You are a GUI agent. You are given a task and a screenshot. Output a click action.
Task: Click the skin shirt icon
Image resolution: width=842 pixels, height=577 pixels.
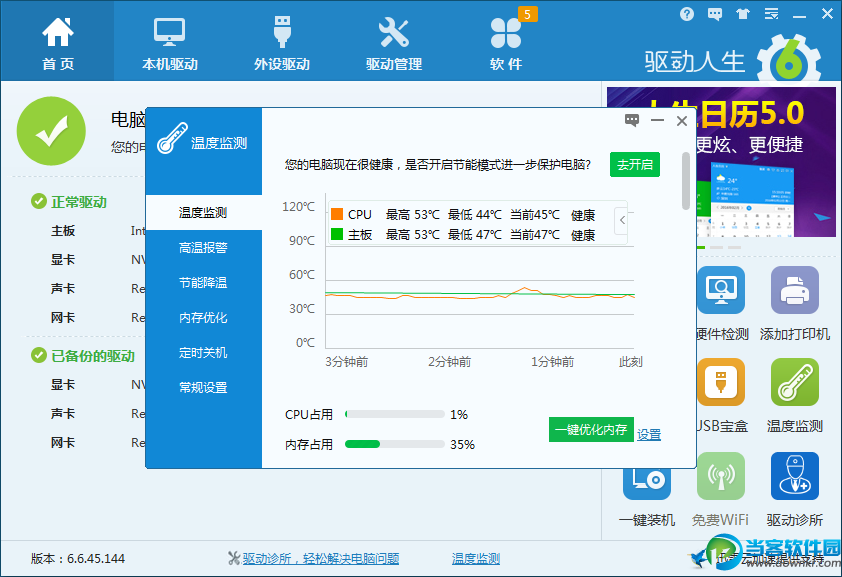coord(743,14)
